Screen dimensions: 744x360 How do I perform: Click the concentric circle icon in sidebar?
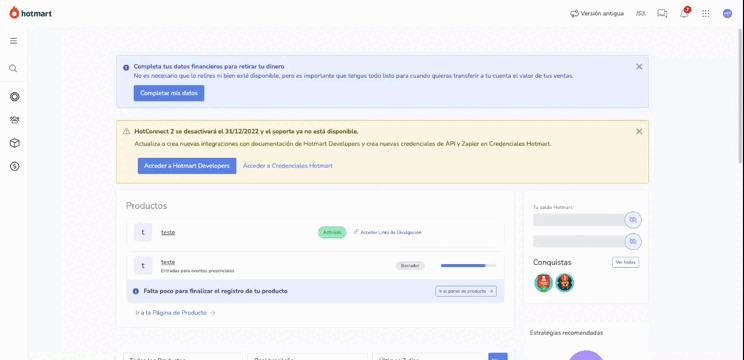15,97
